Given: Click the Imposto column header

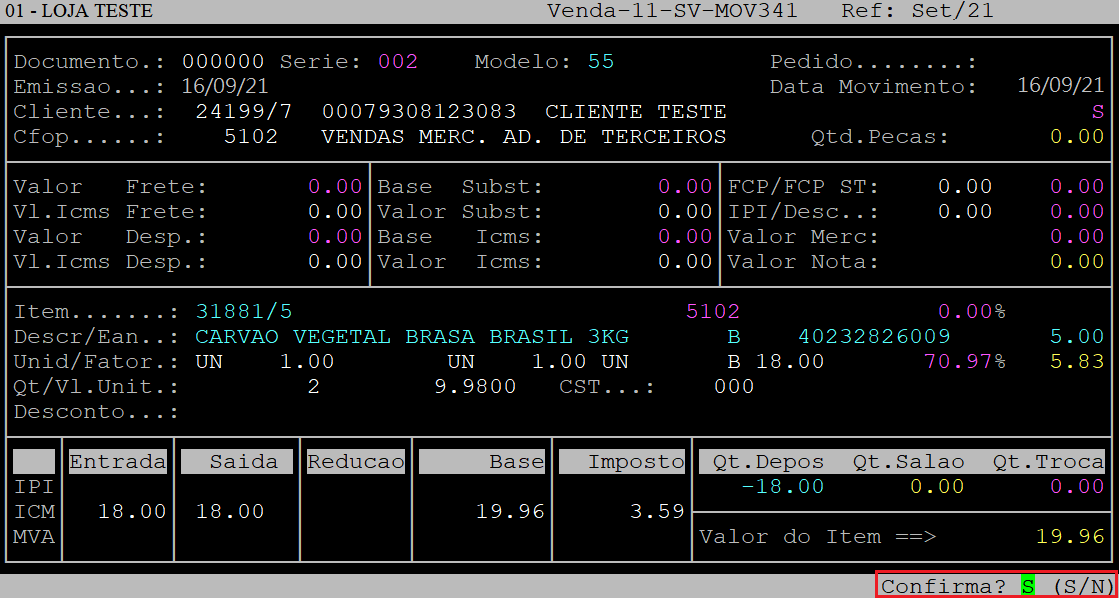Looking at the screenshot, I should tap(621, 462).
